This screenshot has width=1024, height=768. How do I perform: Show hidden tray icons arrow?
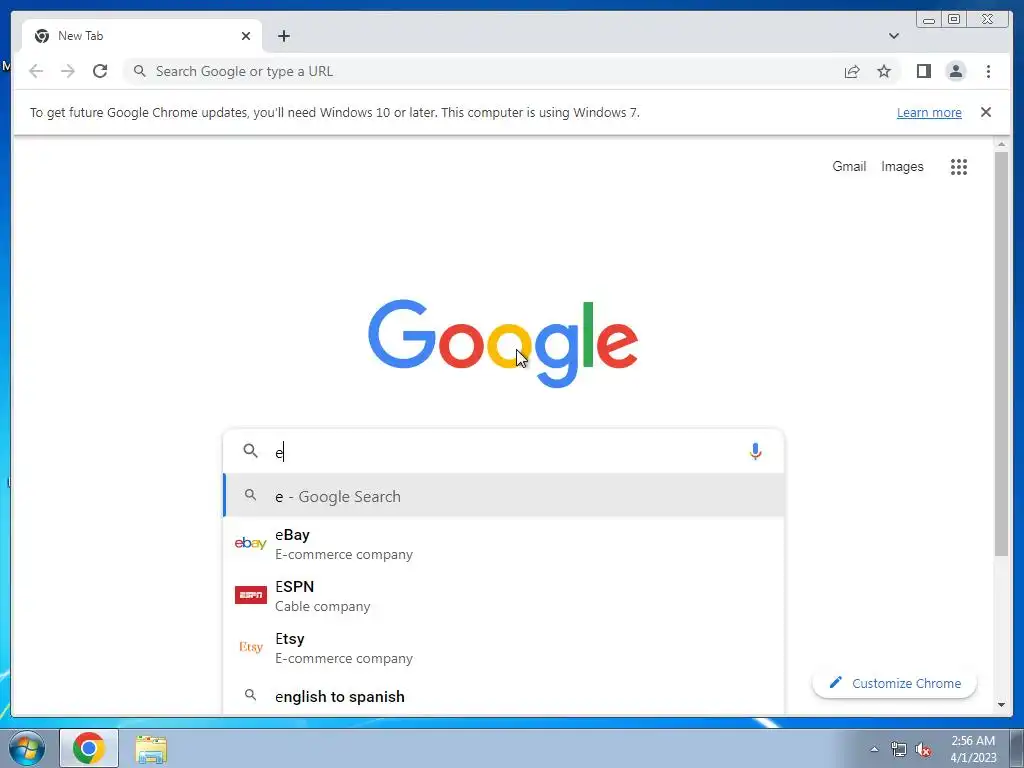tap(874, 749)
